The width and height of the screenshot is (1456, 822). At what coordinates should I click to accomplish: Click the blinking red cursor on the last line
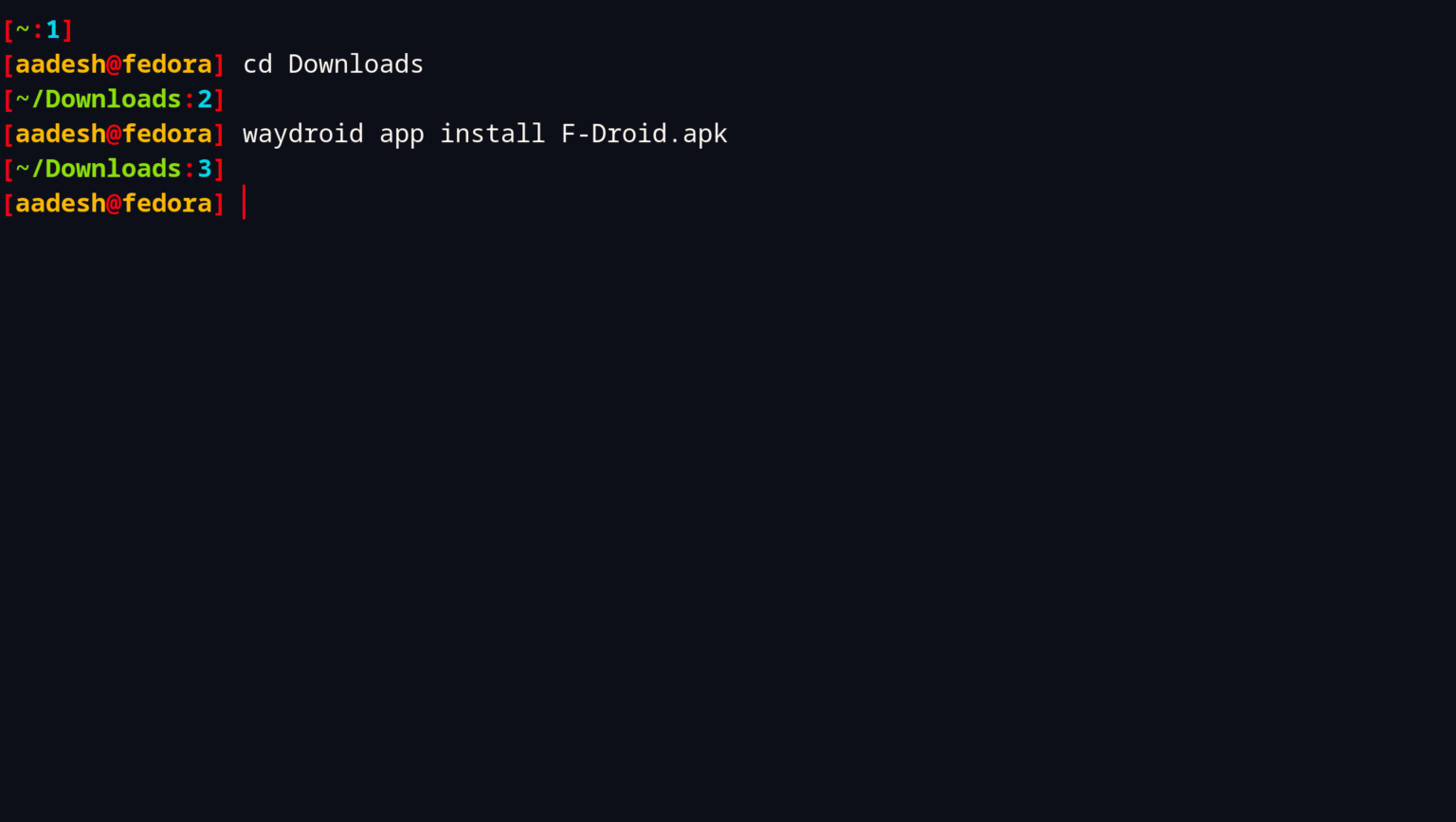(244, 203)
